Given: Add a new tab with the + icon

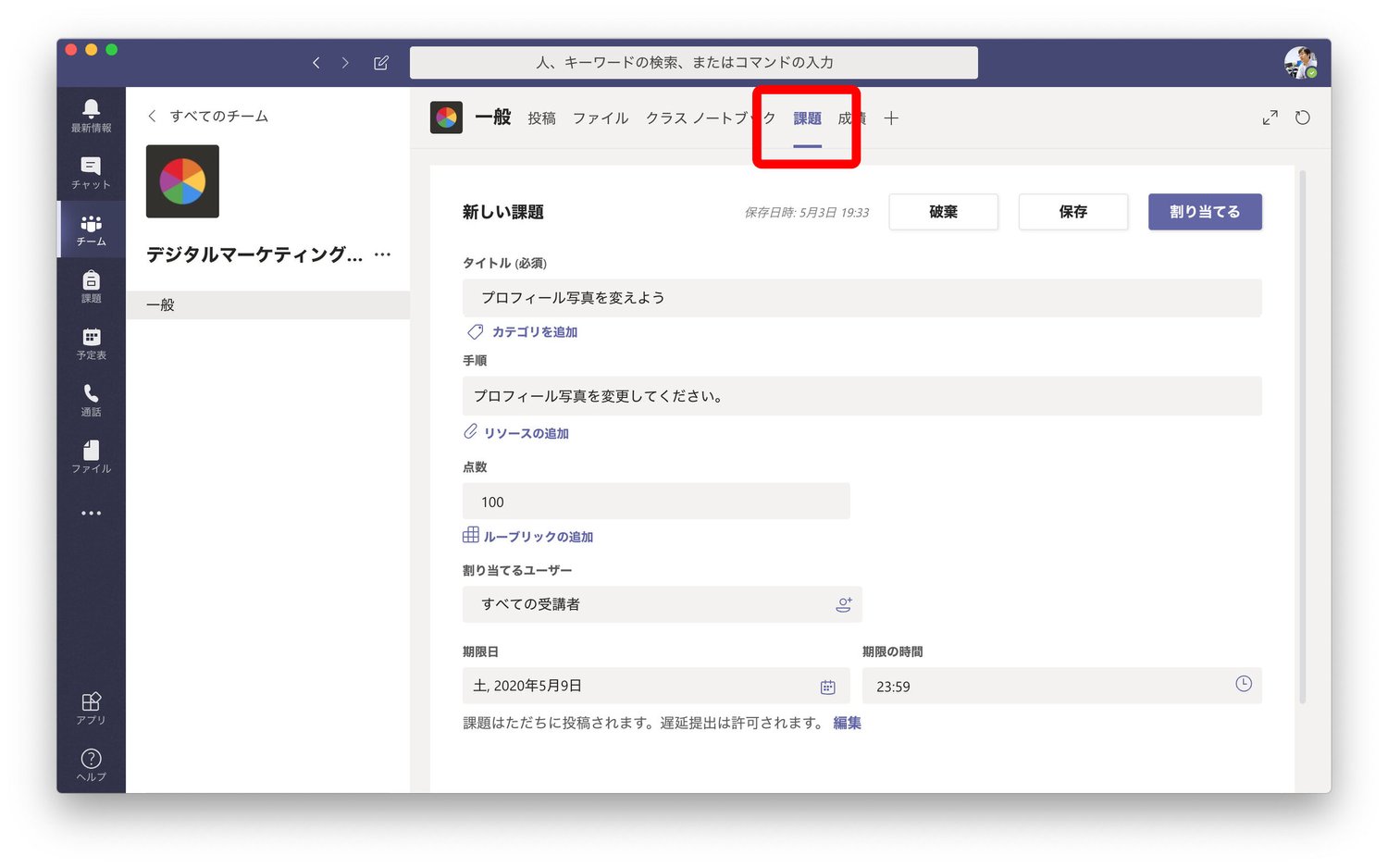Looking at the screenshot, I should tap(891, 118).
